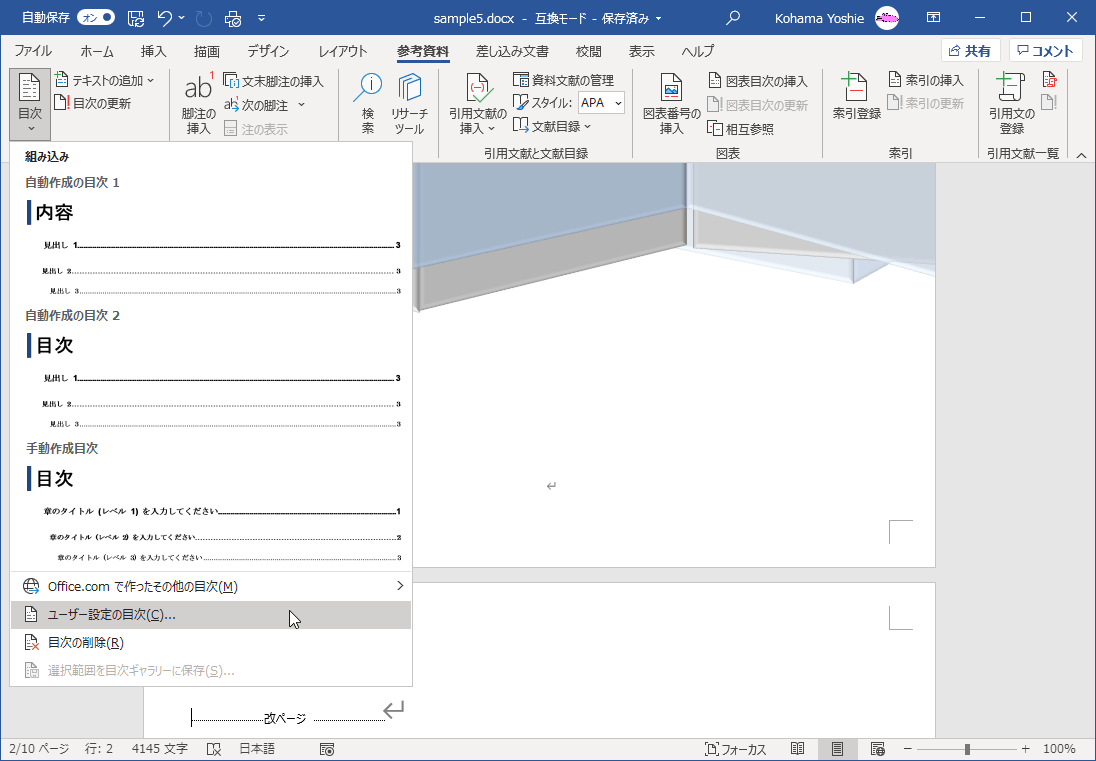Screen dimensions: 1096x761
Task: Click 相互参照 cross-reference button
Action: pos(741,129)
